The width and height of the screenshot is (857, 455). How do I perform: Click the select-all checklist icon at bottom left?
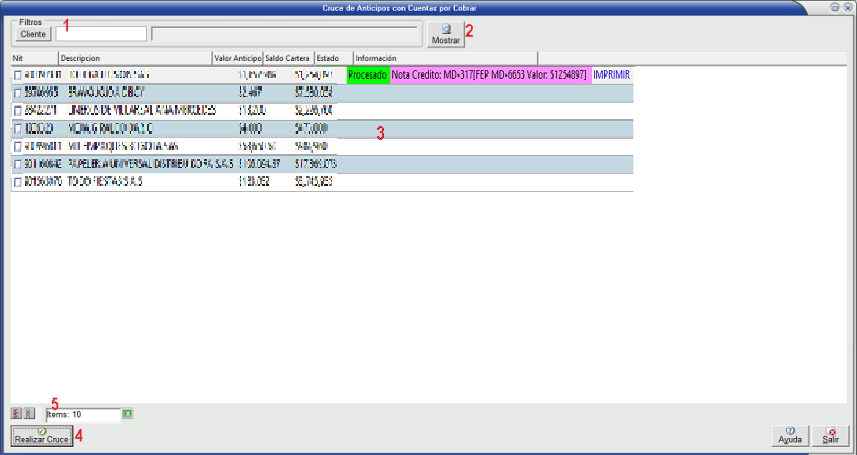(x=16, y=413)
